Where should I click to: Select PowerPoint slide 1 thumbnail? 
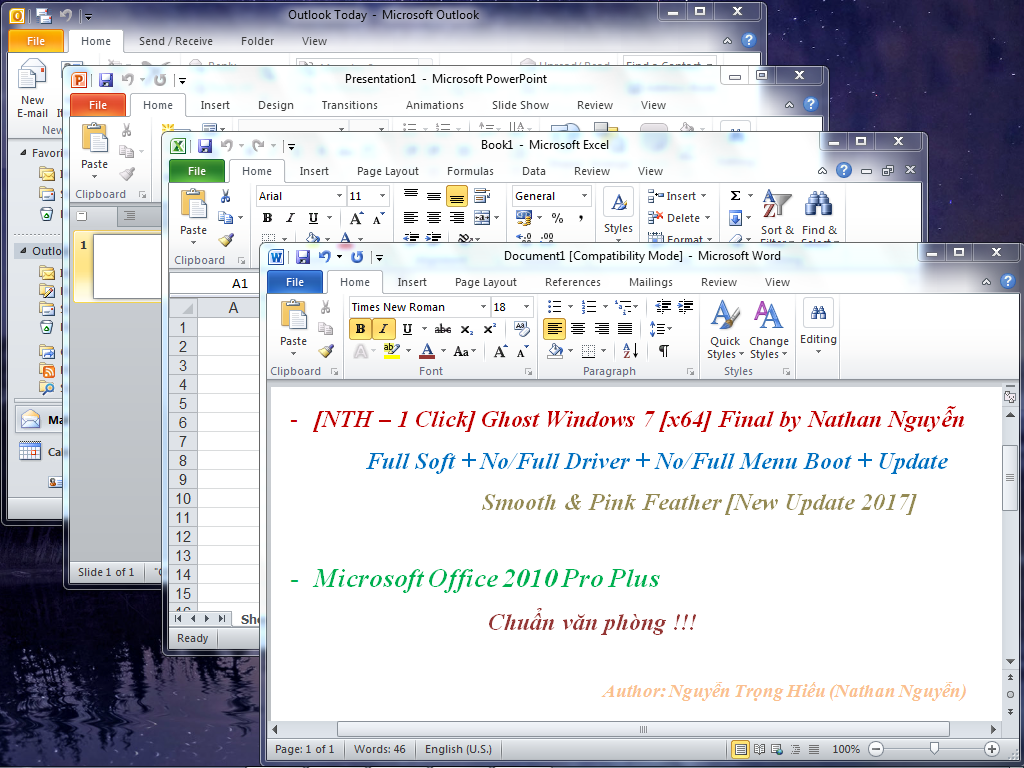coord(127,266)
